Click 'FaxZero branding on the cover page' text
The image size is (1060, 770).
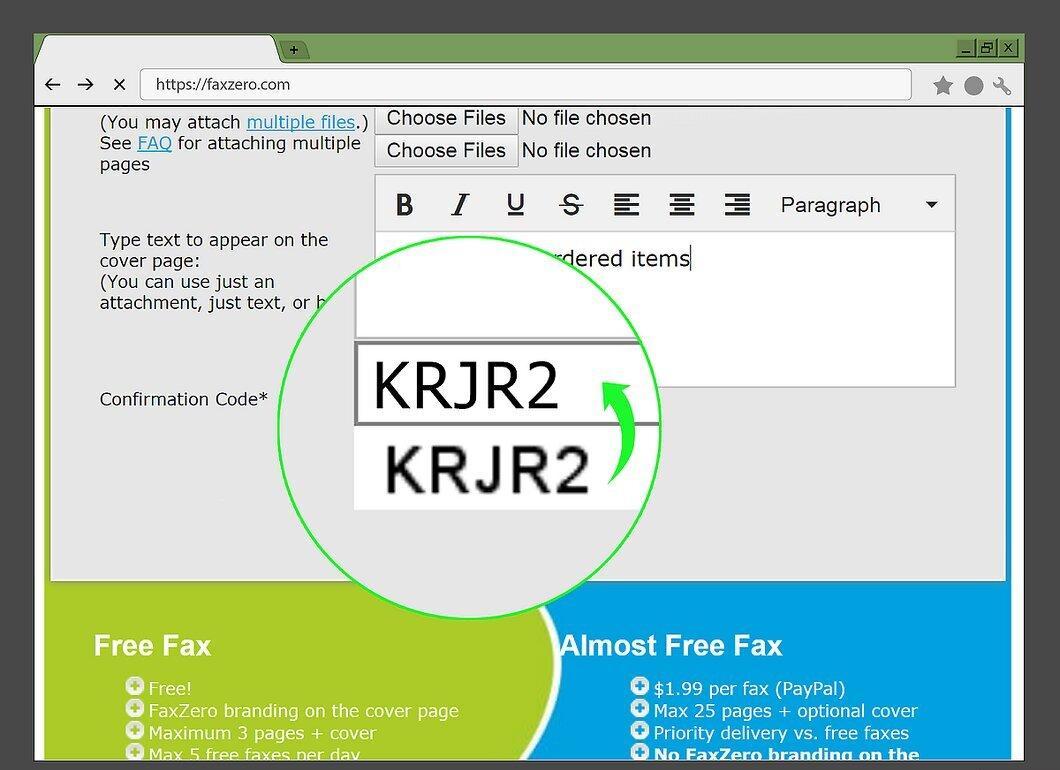coord(304,711)
